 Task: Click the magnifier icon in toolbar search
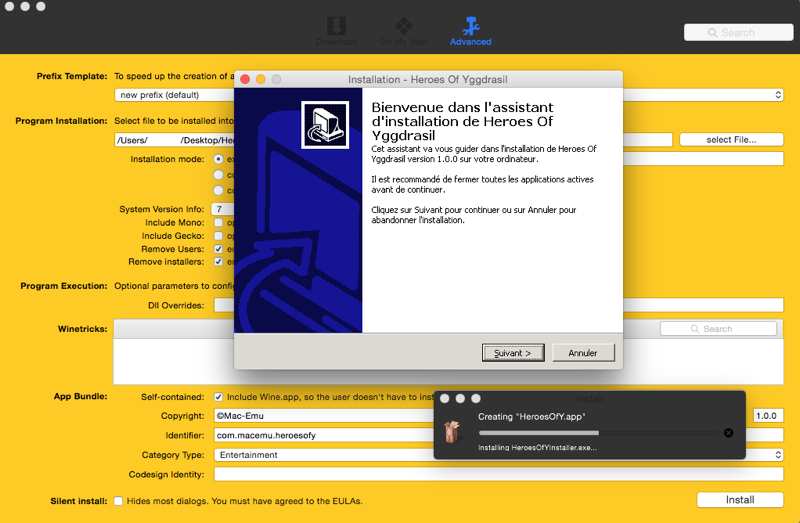(712, 33)
